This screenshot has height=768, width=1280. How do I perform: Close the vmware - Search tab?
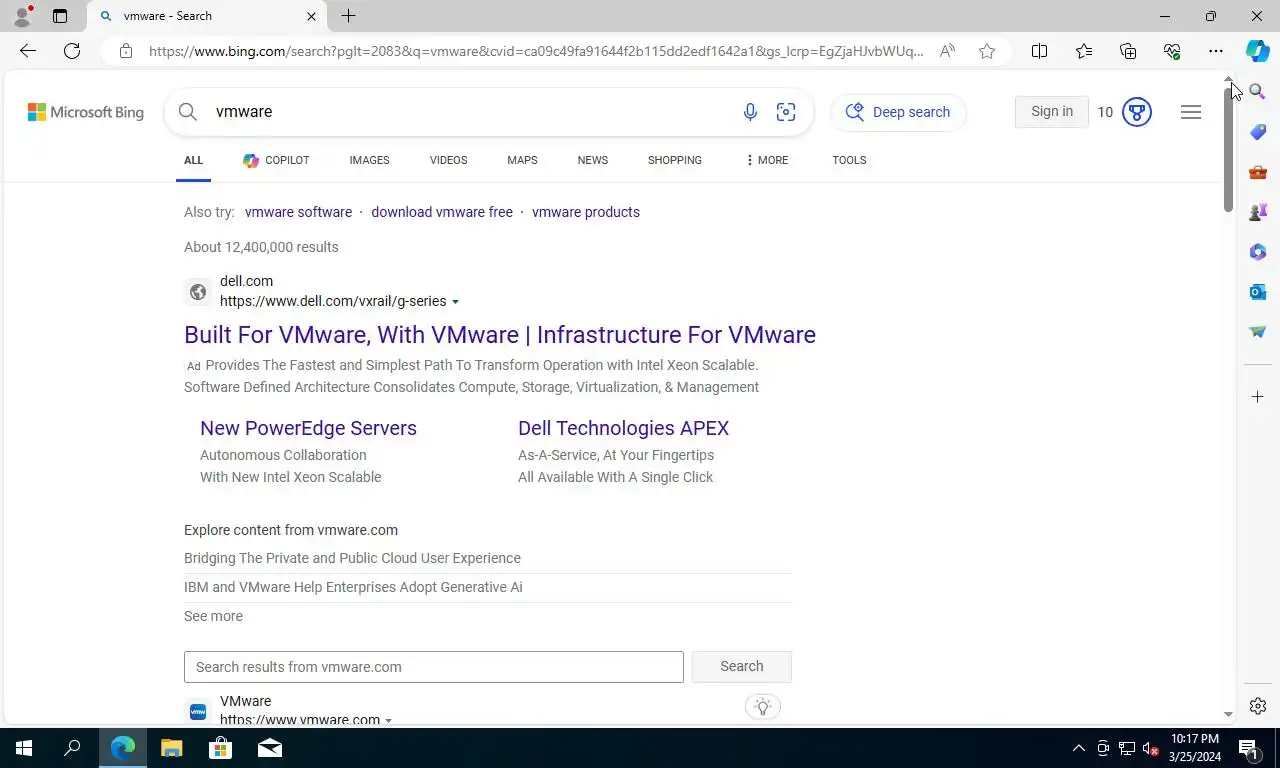[x=311, y=16]
